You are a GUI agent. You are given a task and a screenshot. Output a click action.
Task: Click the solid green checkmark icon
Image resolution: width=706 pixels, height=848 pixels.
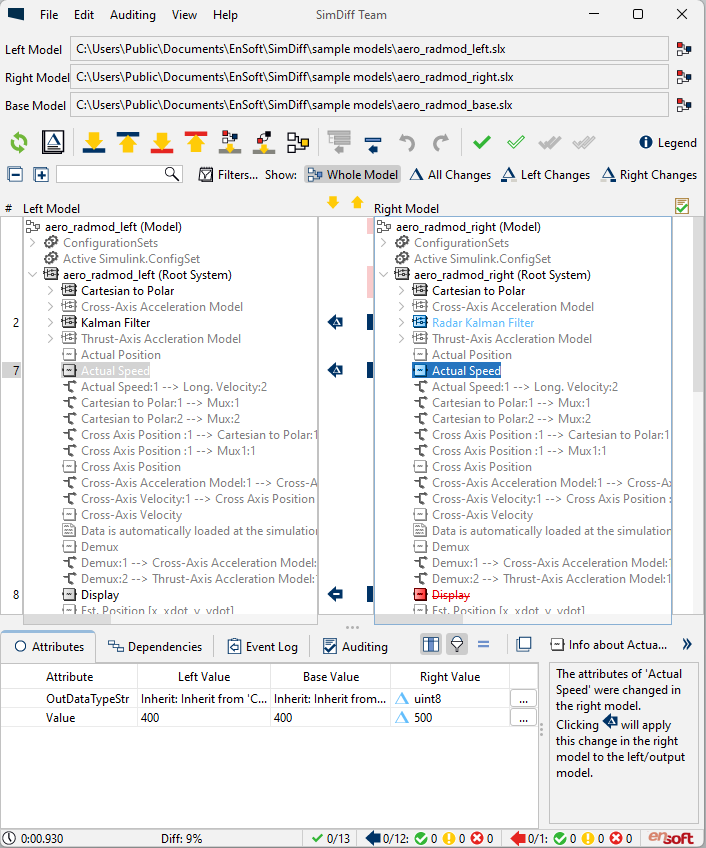481,143
